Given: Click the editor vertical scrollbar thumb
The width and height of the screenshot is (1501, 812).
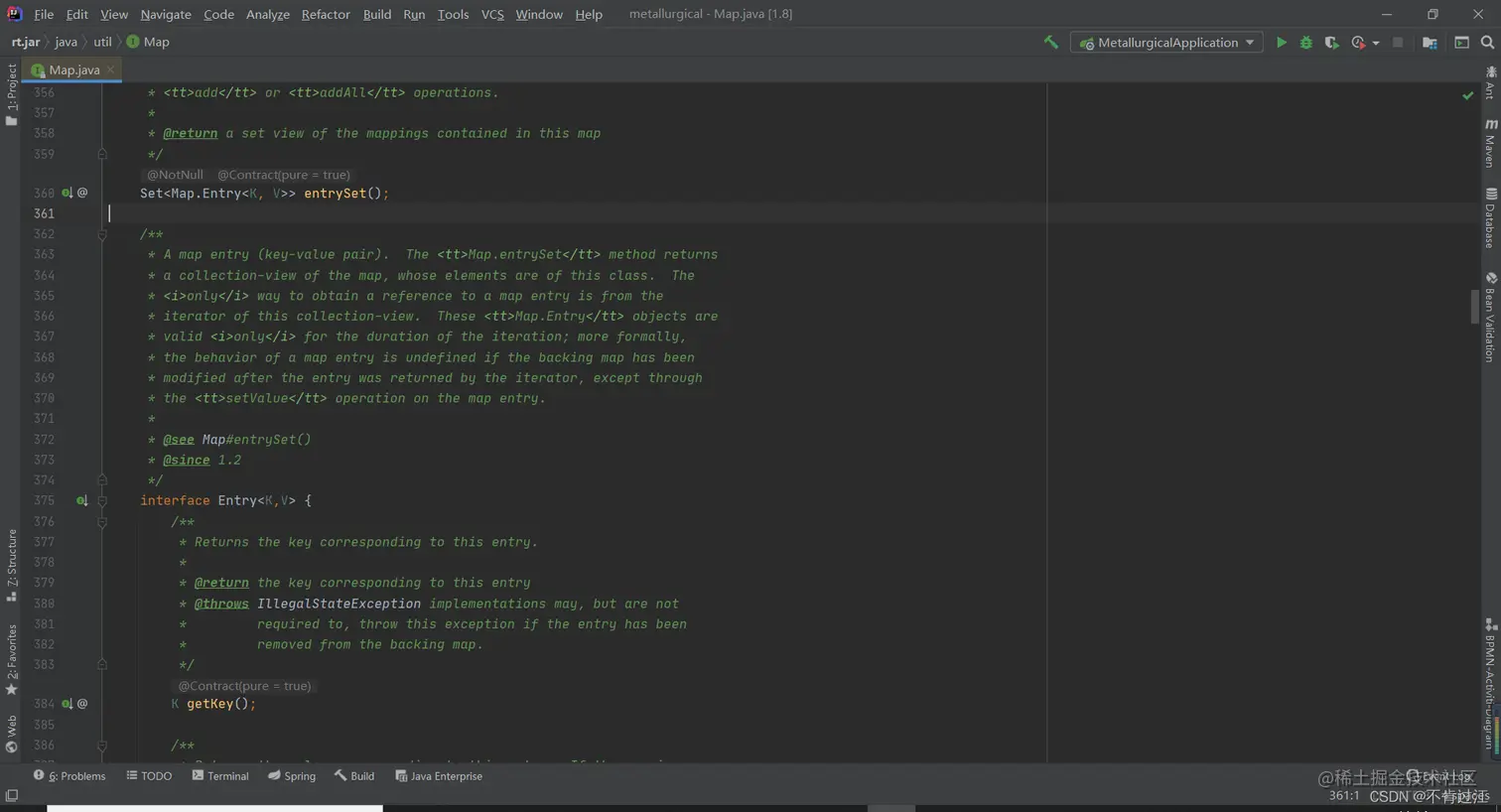Looking at the screenshot, I should point(1475,307).
